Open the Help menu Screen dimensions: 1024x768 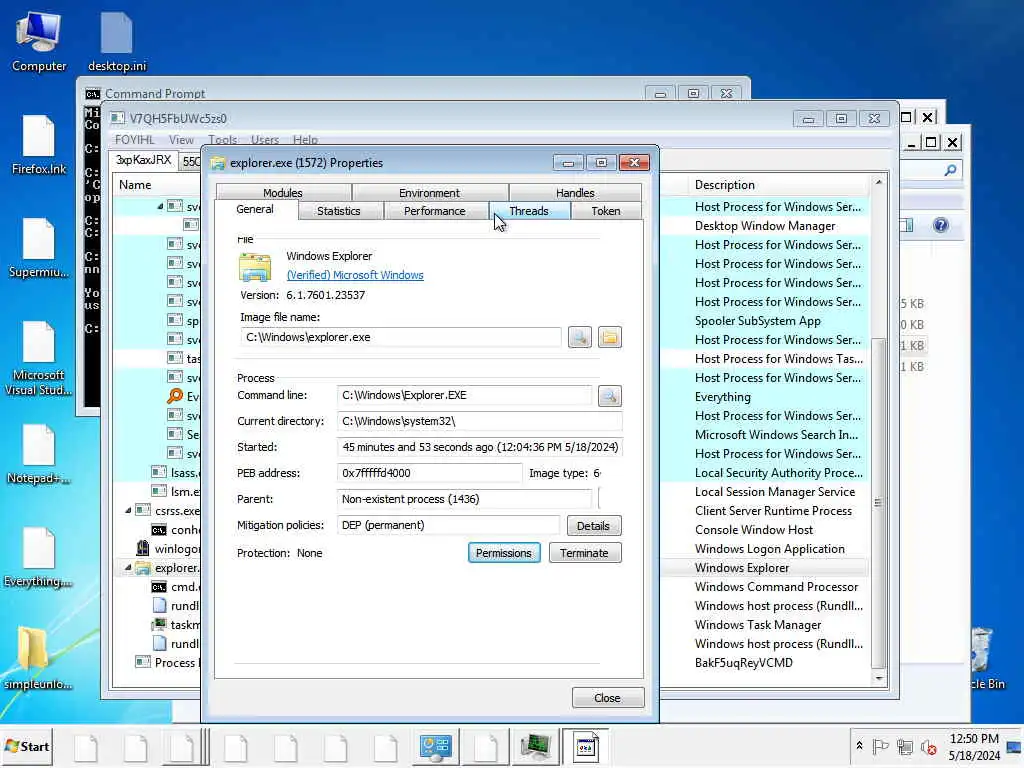coord(305,140)
